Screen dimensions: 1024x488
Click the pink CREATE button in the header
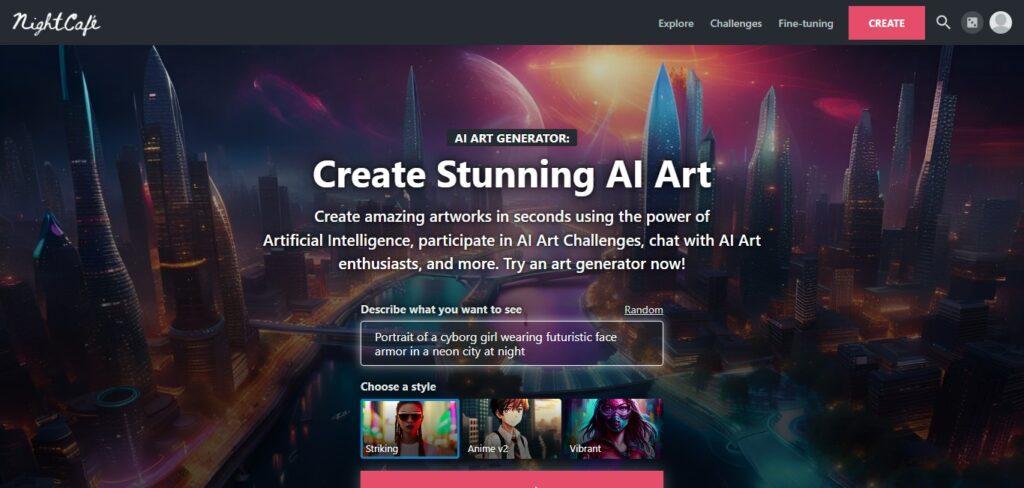886,23
